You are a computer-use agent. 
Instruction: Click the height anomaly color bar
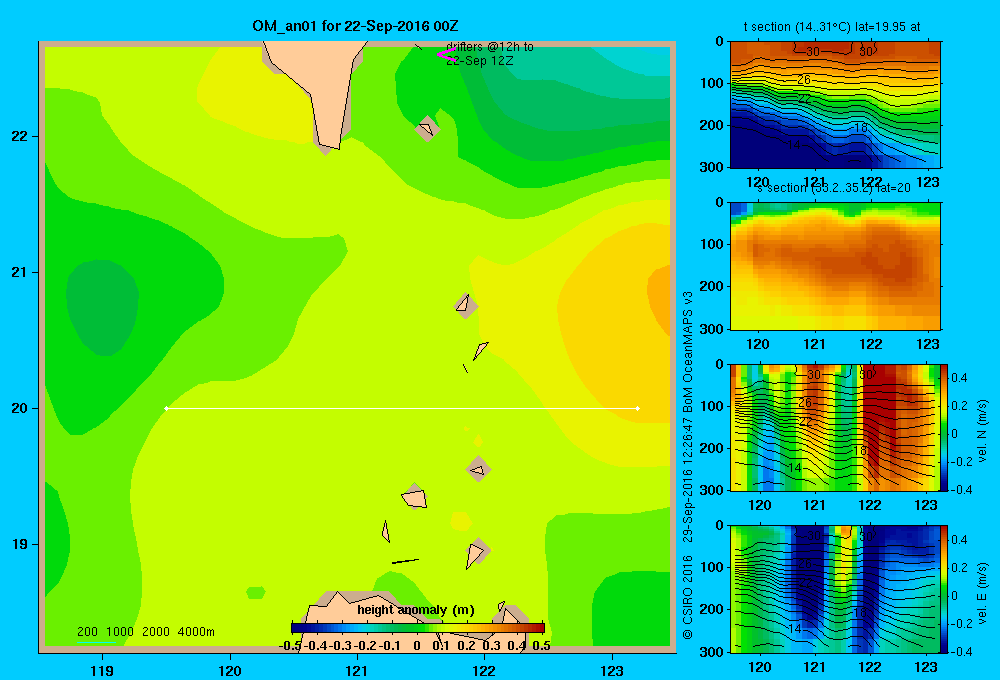(x=418, y=628)
